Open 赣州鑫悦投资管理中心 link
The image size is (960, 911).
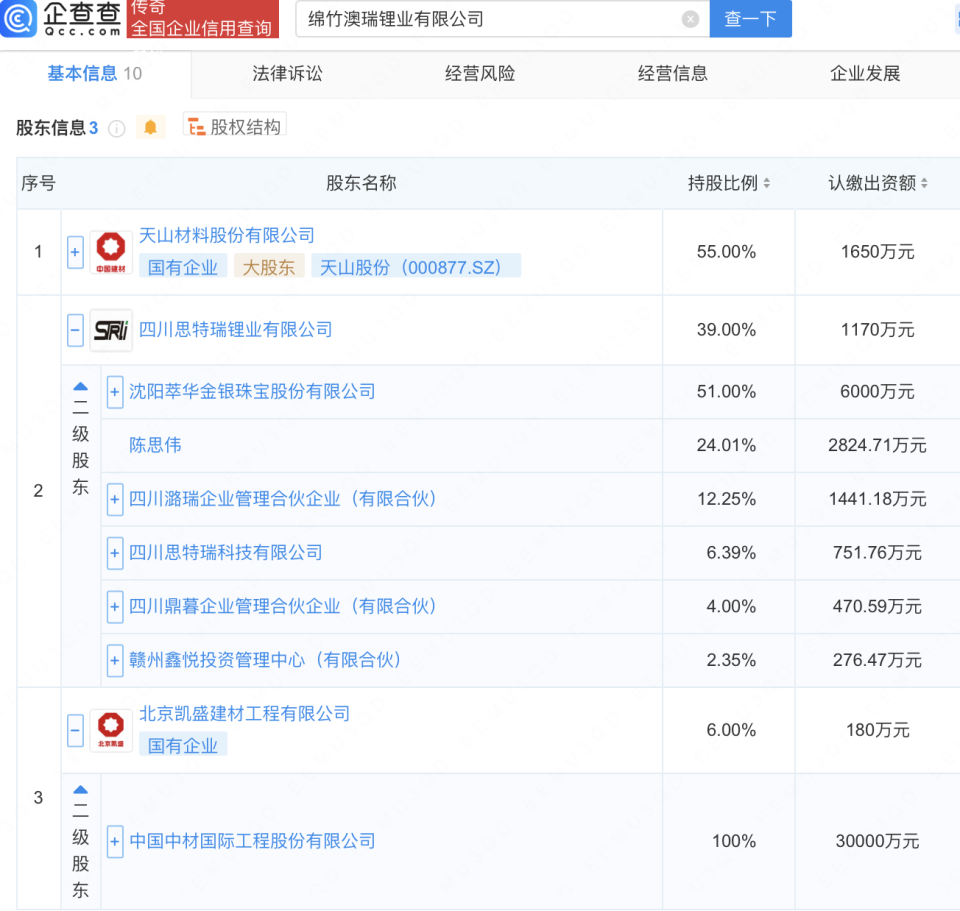point(265,660)
